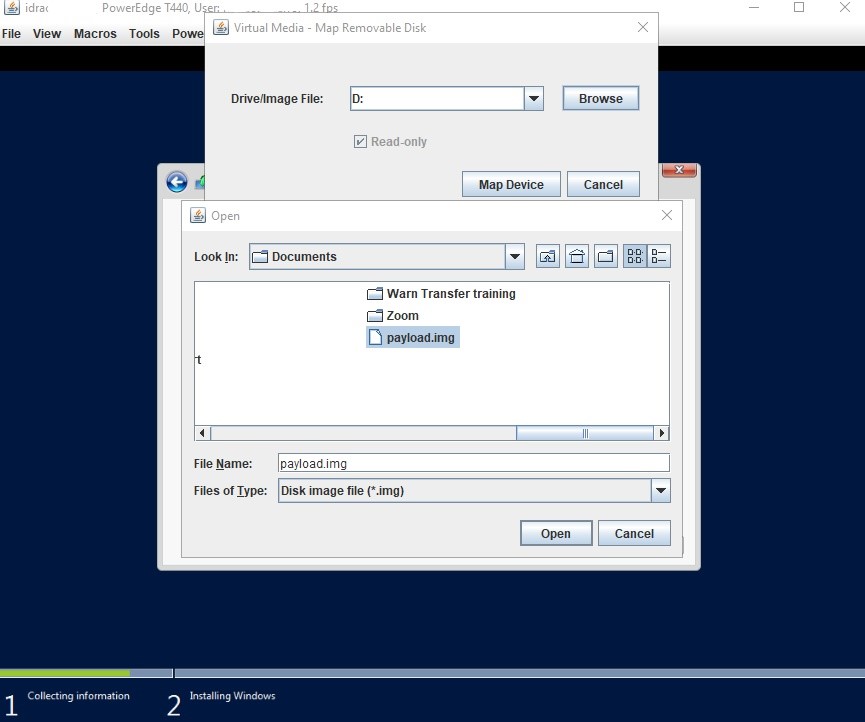Click the Warn Transfer training folder icon

coord(374,293)
